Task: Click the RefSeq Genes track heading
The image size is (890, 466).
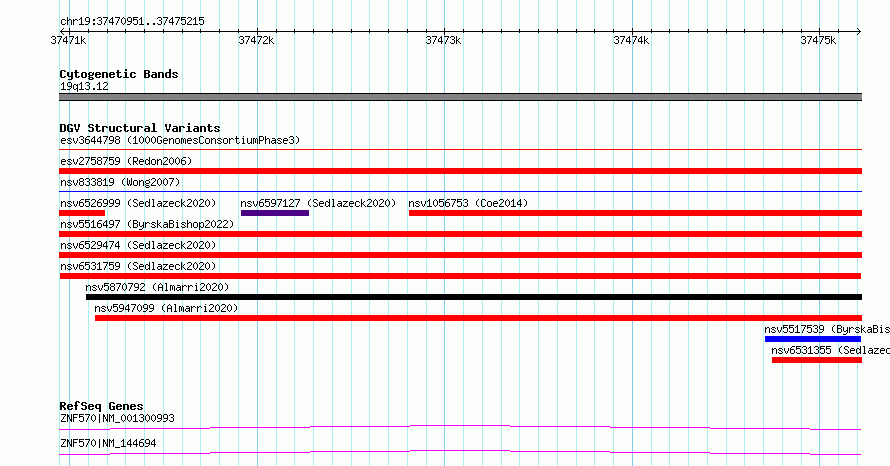Action: [x=101, y=406]
